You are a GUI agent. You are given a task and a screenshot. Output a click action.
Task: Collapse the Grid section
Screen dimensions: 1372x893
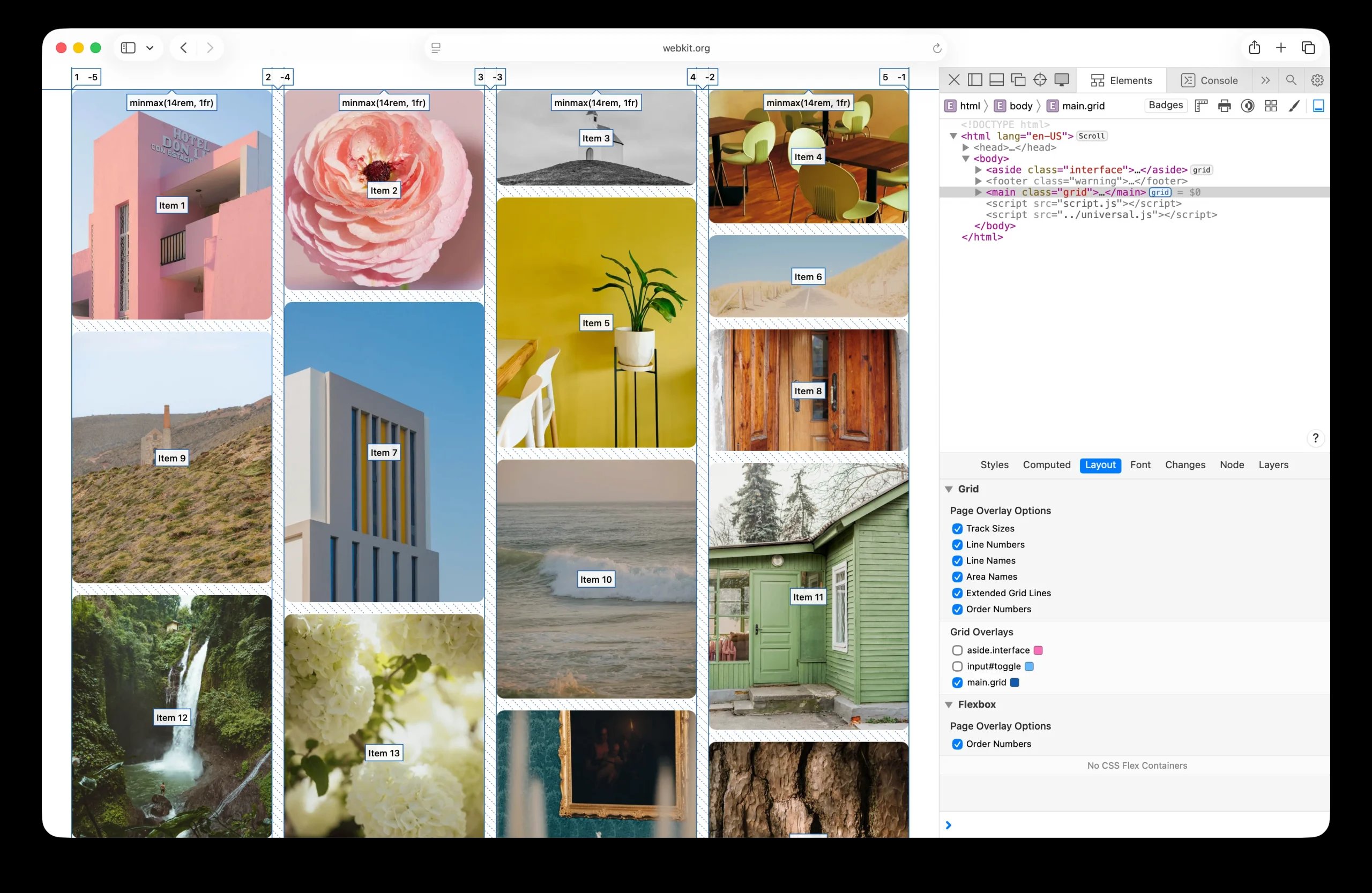949,489
